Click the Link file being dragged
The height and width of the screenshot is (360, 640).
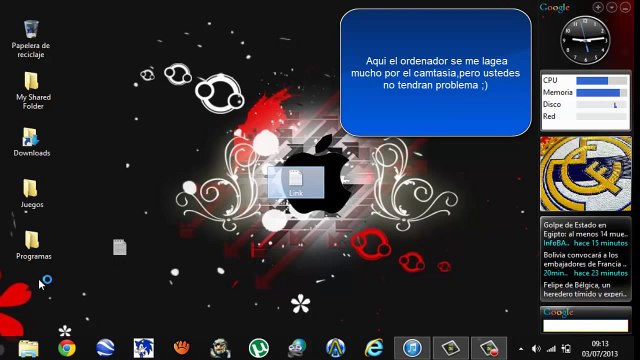[296, 182]
